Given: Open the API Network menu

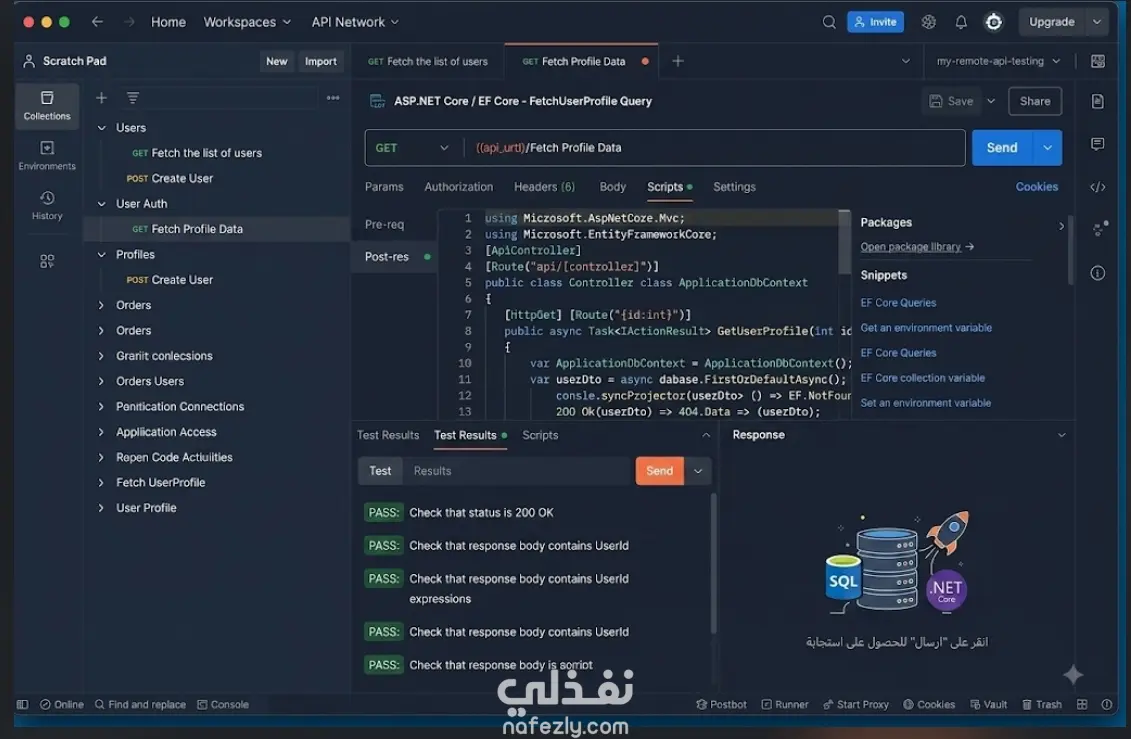Looking at the screenshot, I should click(355, 22).
